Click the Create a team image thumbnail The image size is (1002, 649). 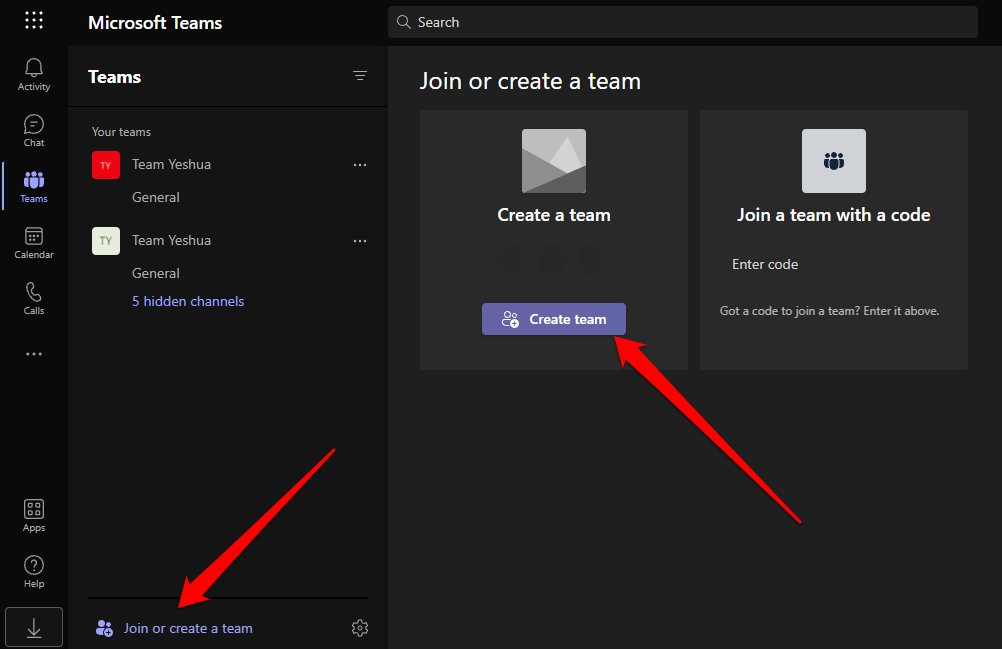tap(553, 161)
